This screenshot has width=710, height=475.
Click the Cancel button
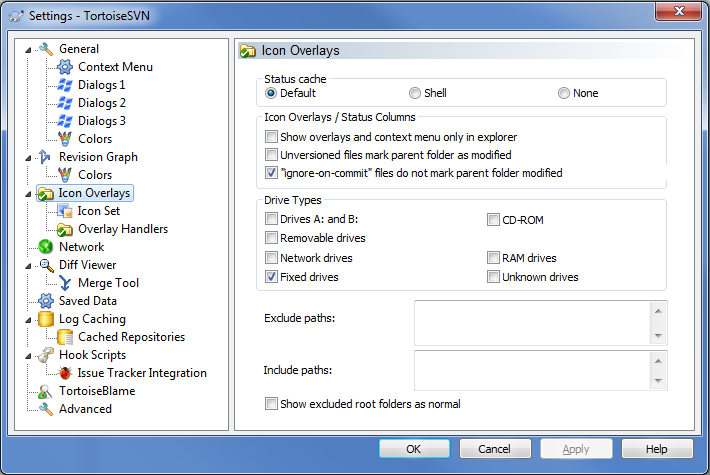click(495, 449)
